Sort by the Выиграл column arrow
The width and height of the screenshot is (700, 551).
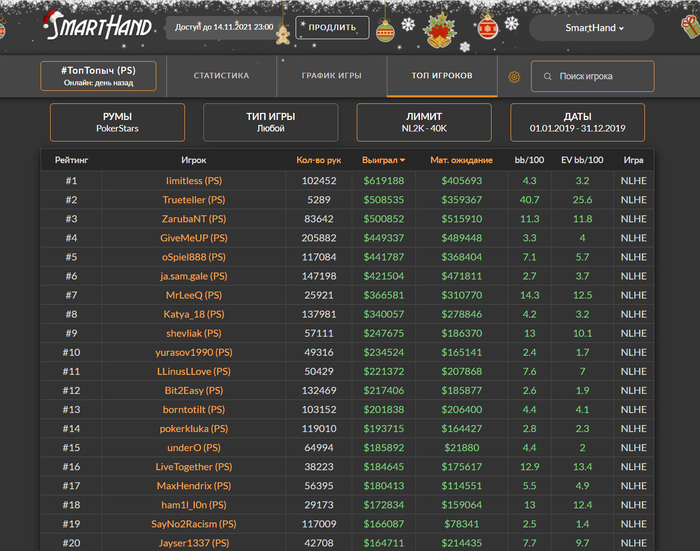[402, 160]
